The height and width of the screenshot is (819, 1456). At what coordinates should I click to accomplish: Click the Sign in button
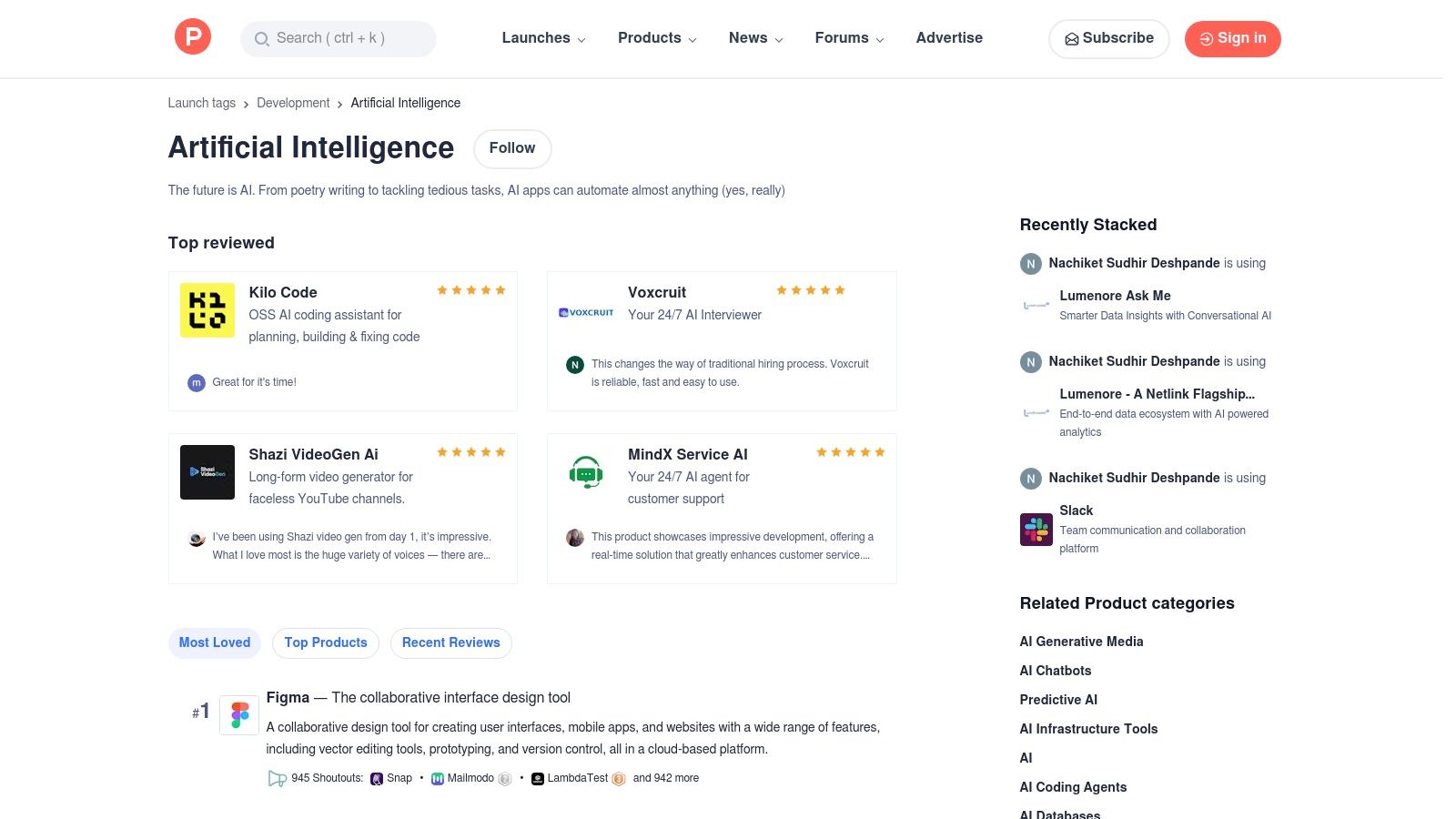click(x=1232, y=38)
